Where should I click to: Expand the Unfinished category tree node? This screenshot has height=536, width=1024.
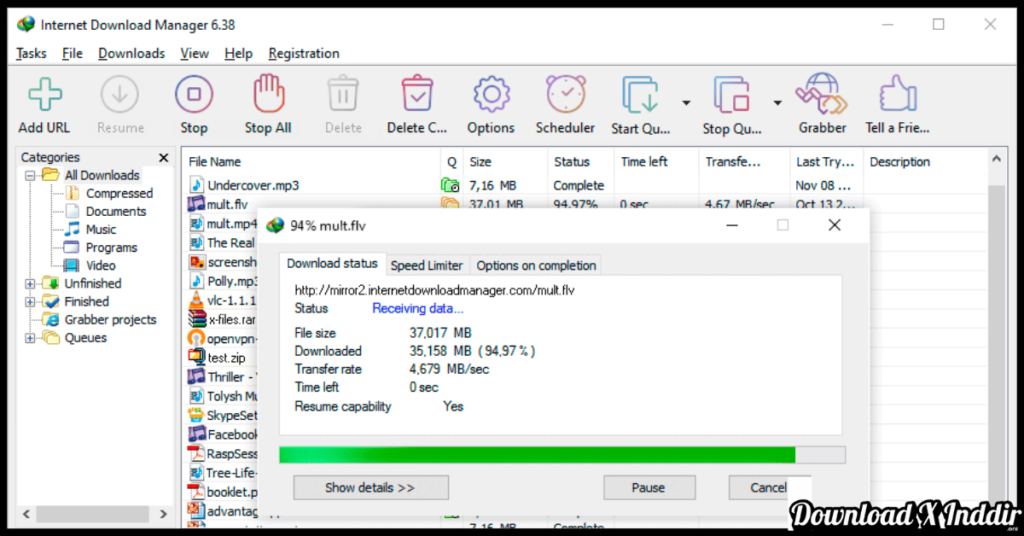pyautogui.click(x=30, y=284)
